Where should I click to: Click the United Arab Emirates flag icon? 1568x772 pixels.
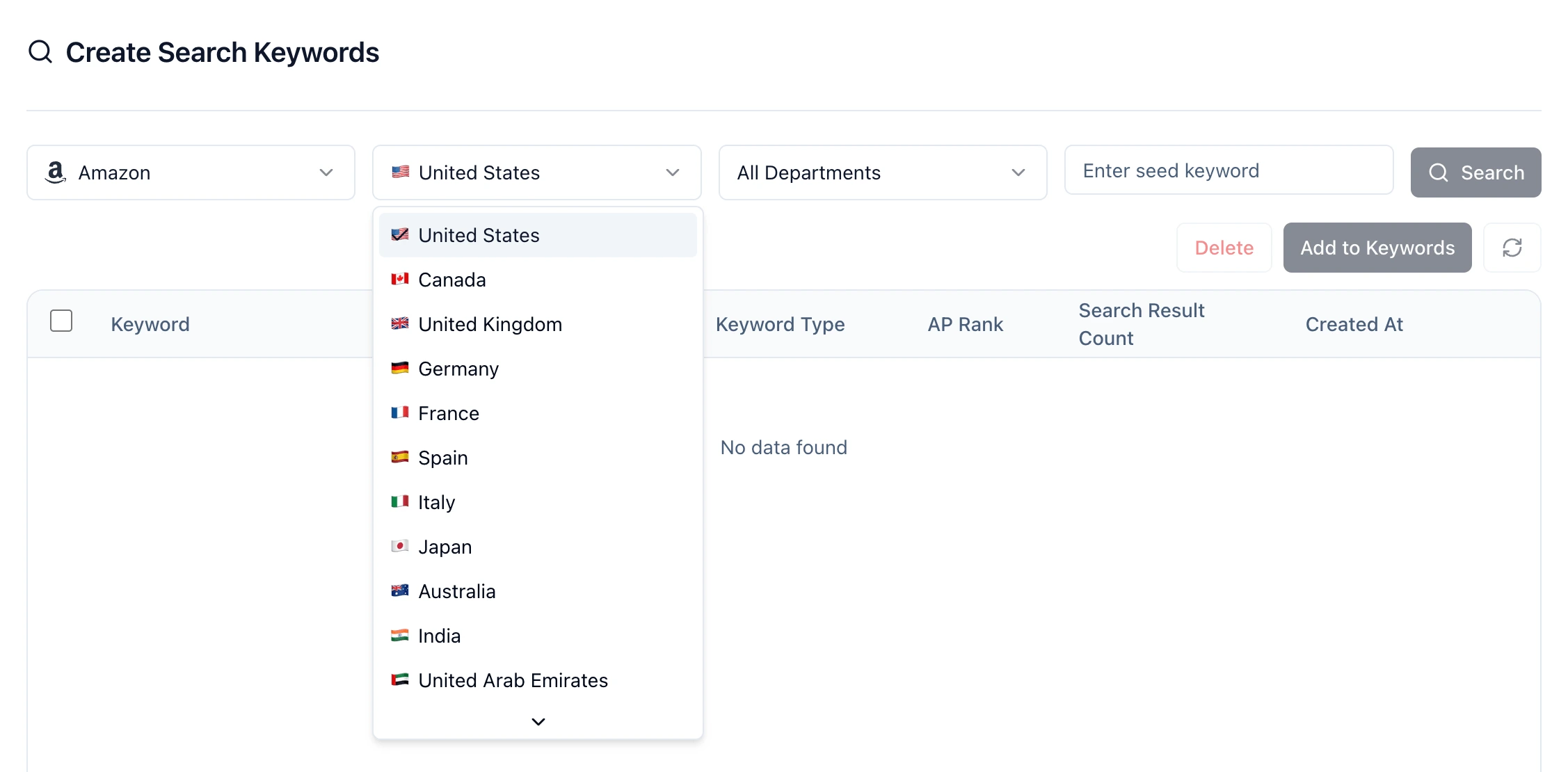(x=400, y=680)
